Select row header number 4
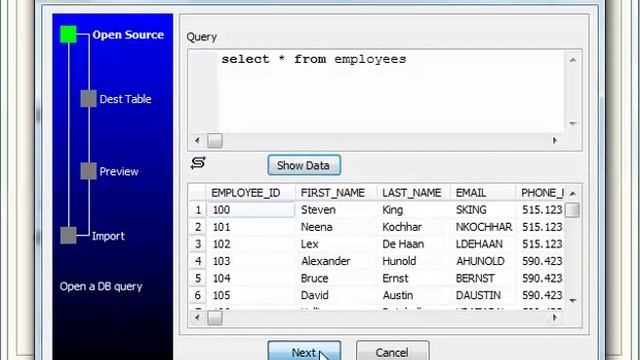 [198, 261]
